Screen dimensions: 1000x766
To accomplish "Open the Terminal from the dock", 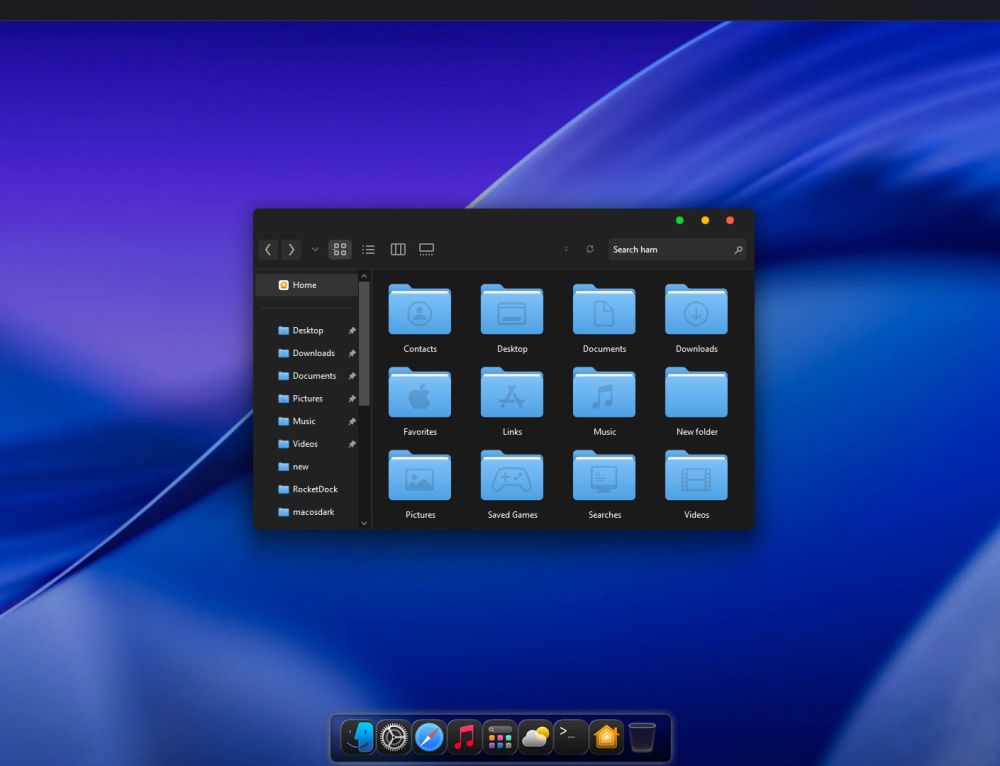I will click(570, 737).
